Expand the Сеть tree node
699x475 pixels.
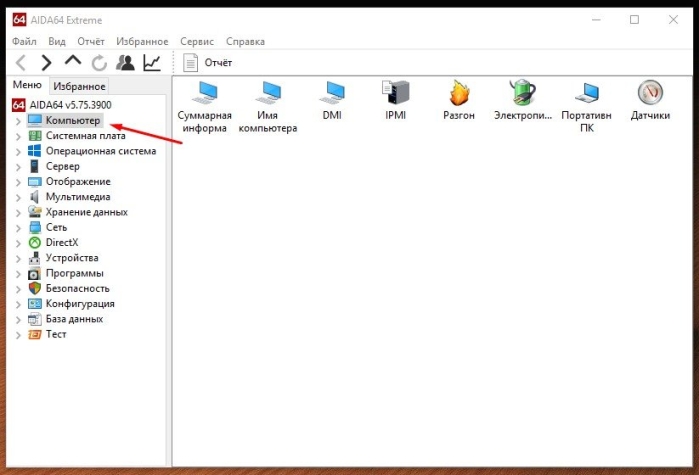[18, 228]
